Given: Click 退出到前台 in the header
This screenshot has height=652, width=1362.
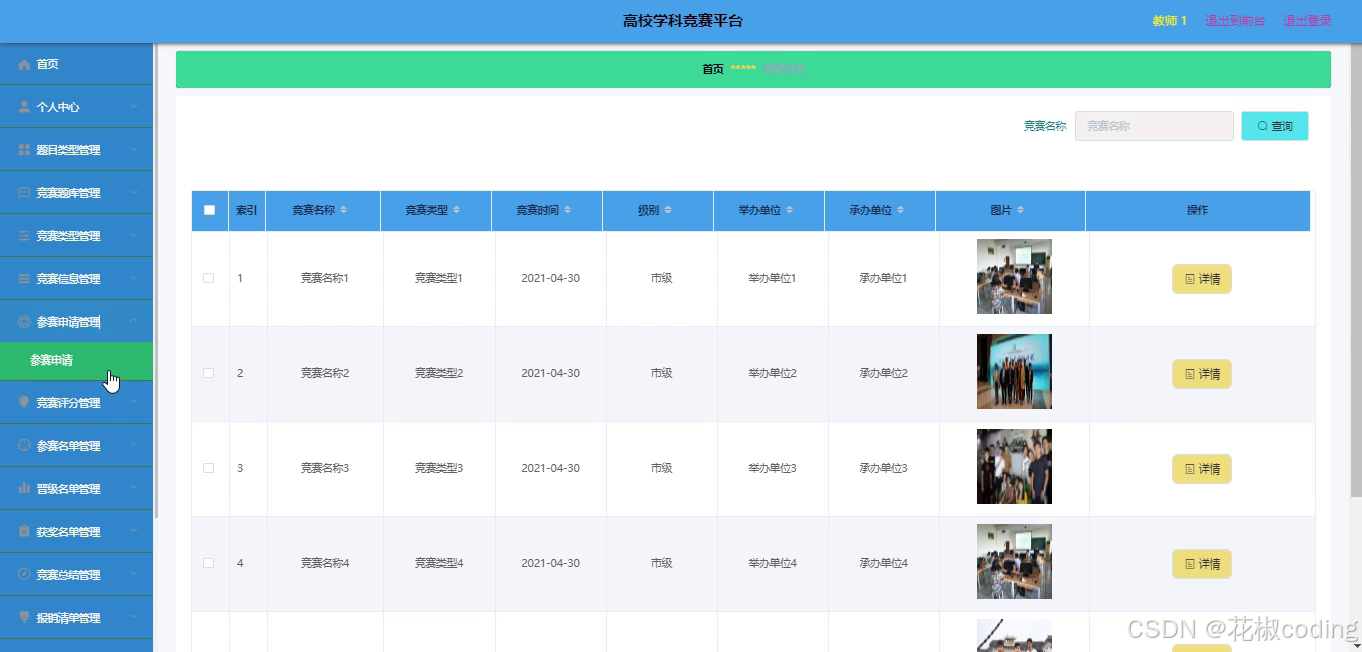Looking at the screenshot, I should pos(1235,21).
